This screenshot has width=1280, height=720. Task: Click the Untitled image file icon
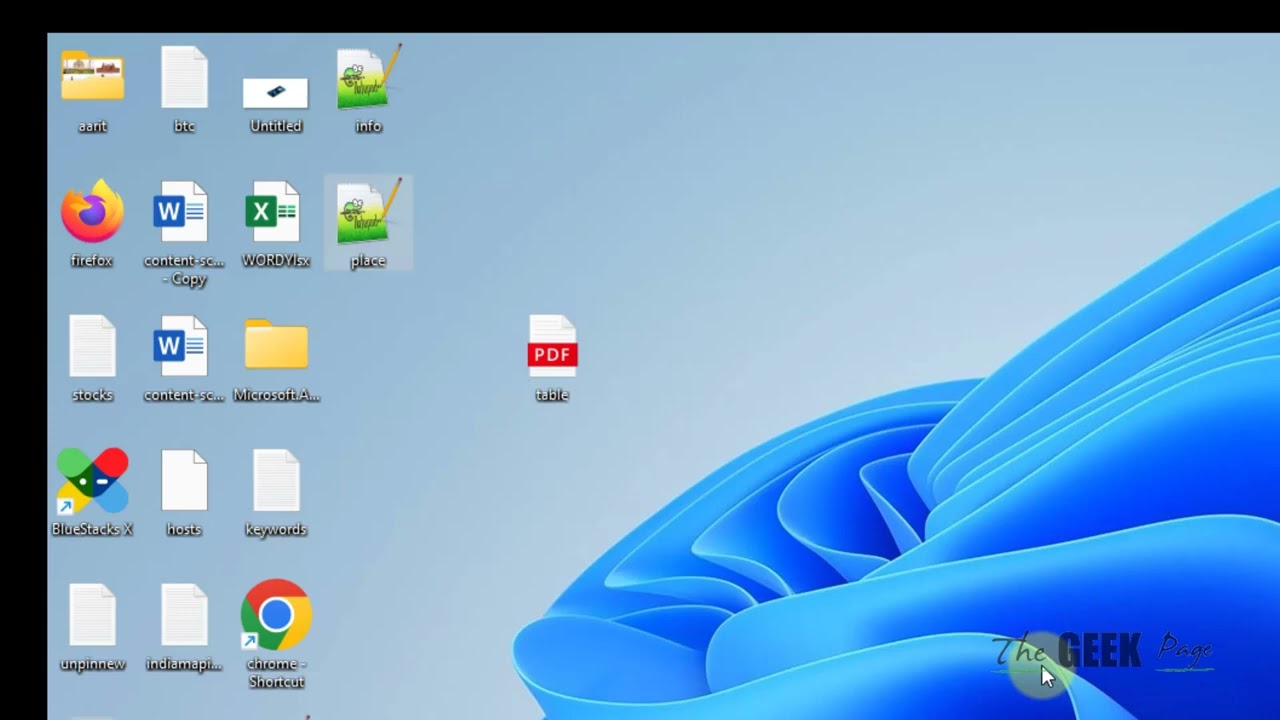[x=276, y=93]
